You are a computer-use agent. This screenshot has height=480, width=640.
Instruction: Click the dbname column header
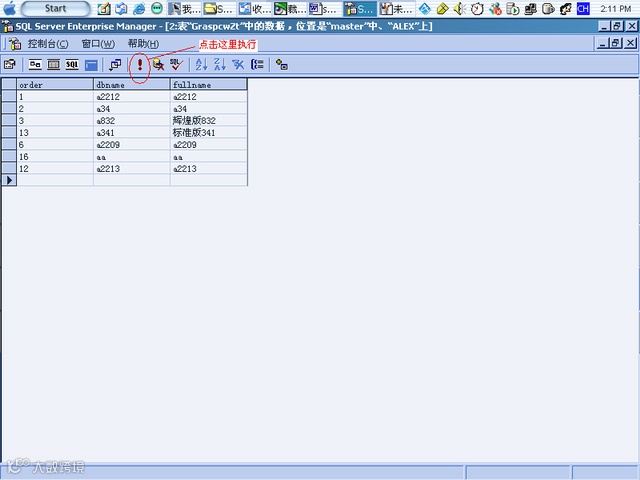131,84
